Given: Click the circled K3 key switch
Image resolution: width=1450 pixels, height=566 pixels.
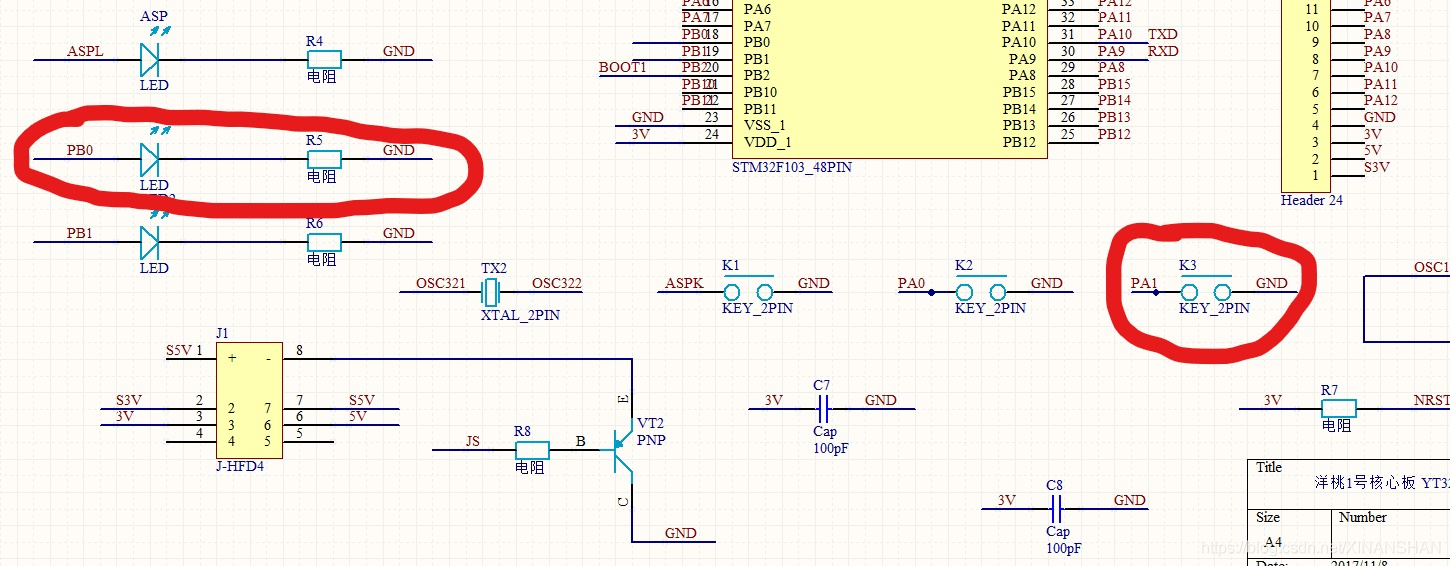Looking at the screenshot, I should click(1205, 291).
